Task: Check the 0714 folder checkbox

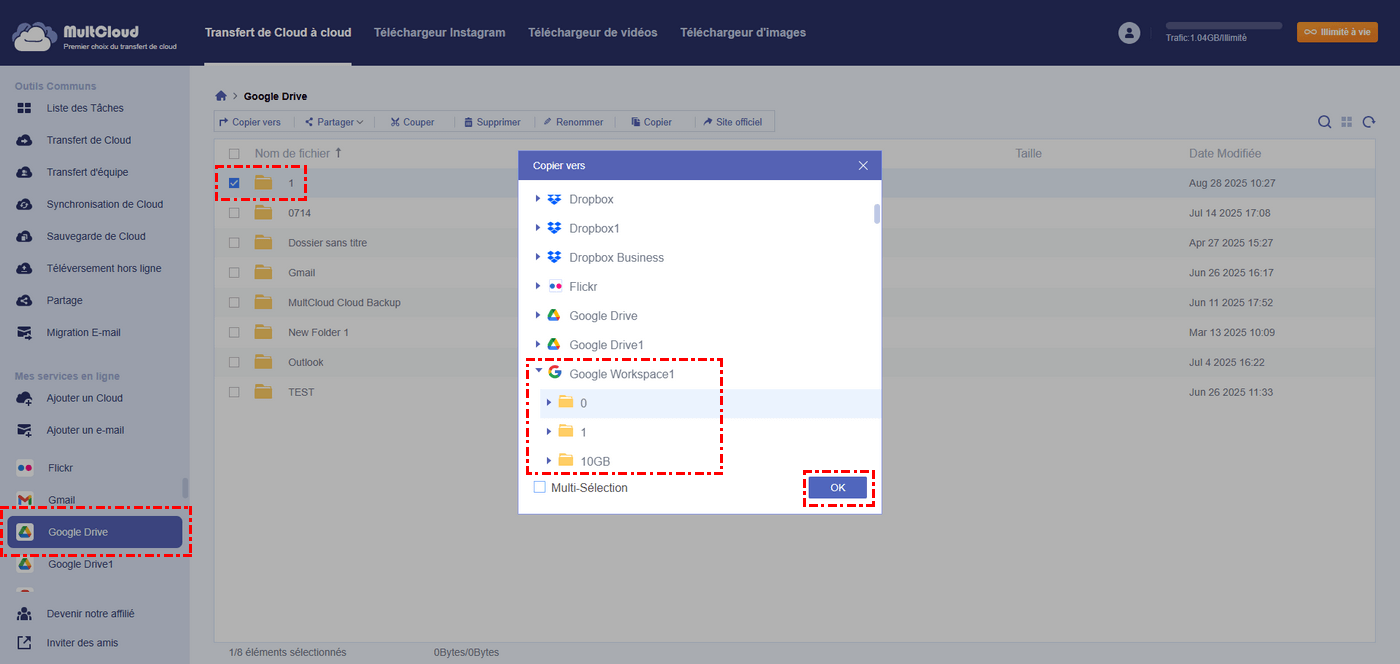Action: pos(234,213)
